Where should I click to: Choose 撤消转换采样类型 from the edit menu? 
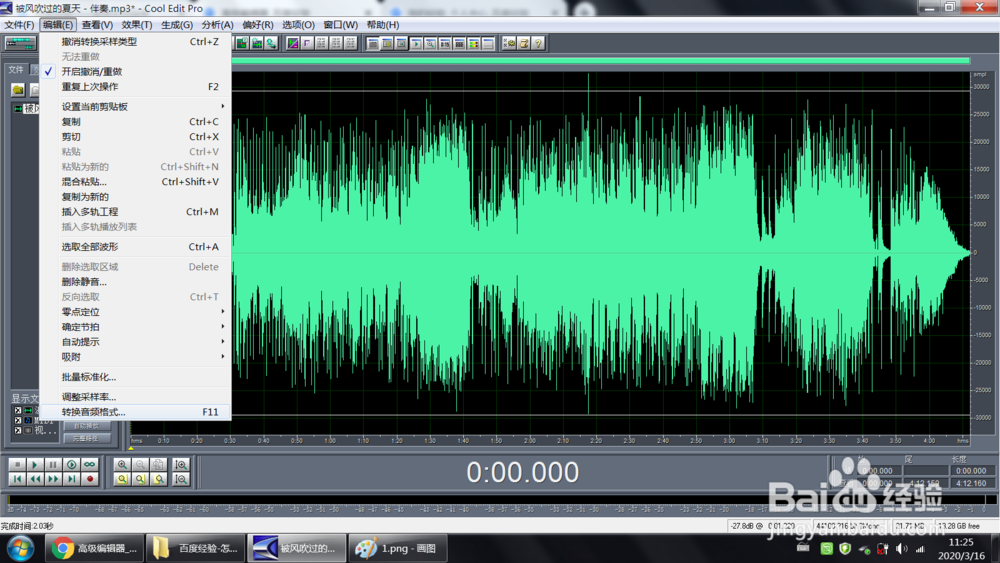135,41
